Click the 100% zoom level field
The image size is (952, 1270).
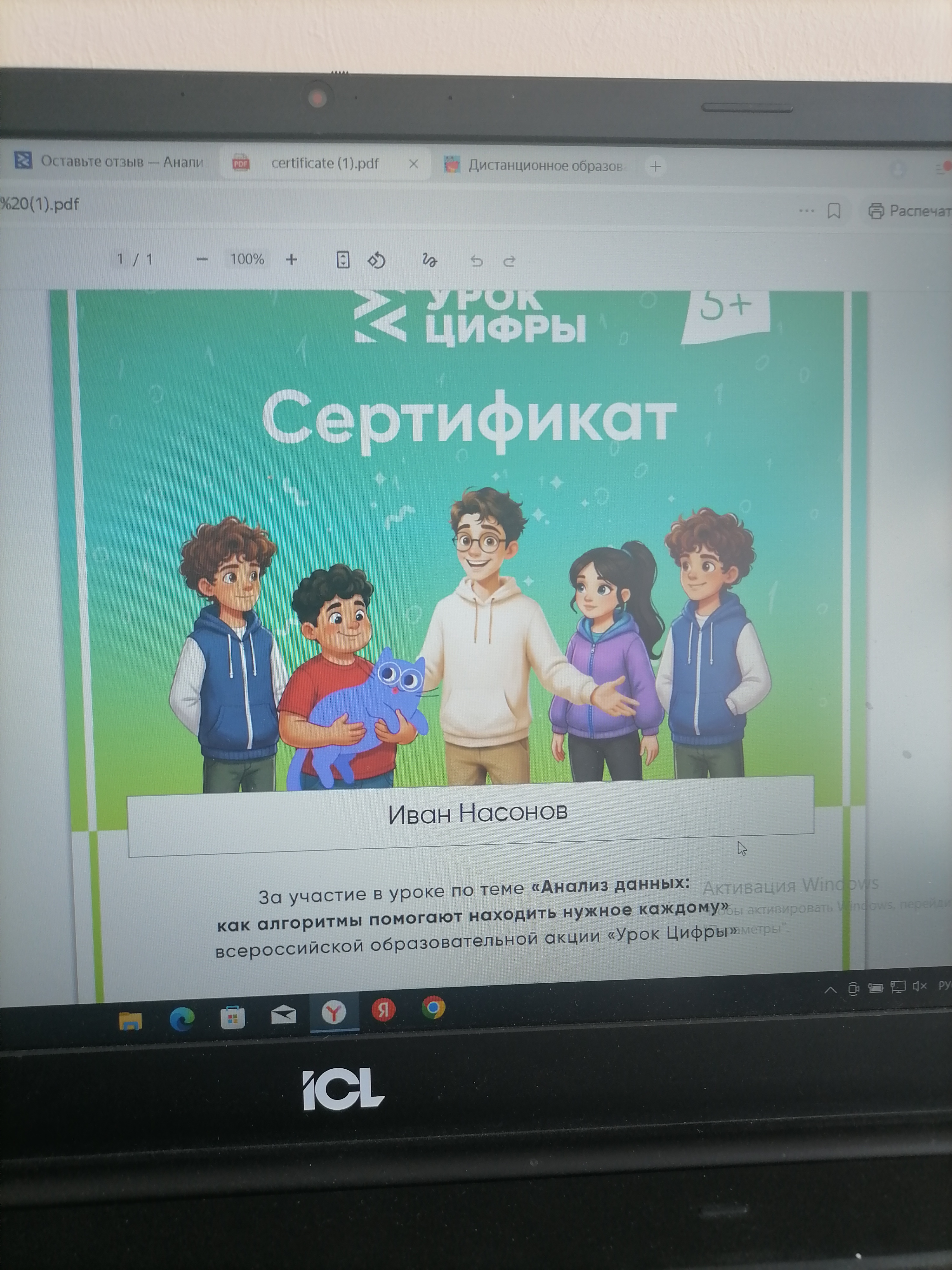coord(247,259)
